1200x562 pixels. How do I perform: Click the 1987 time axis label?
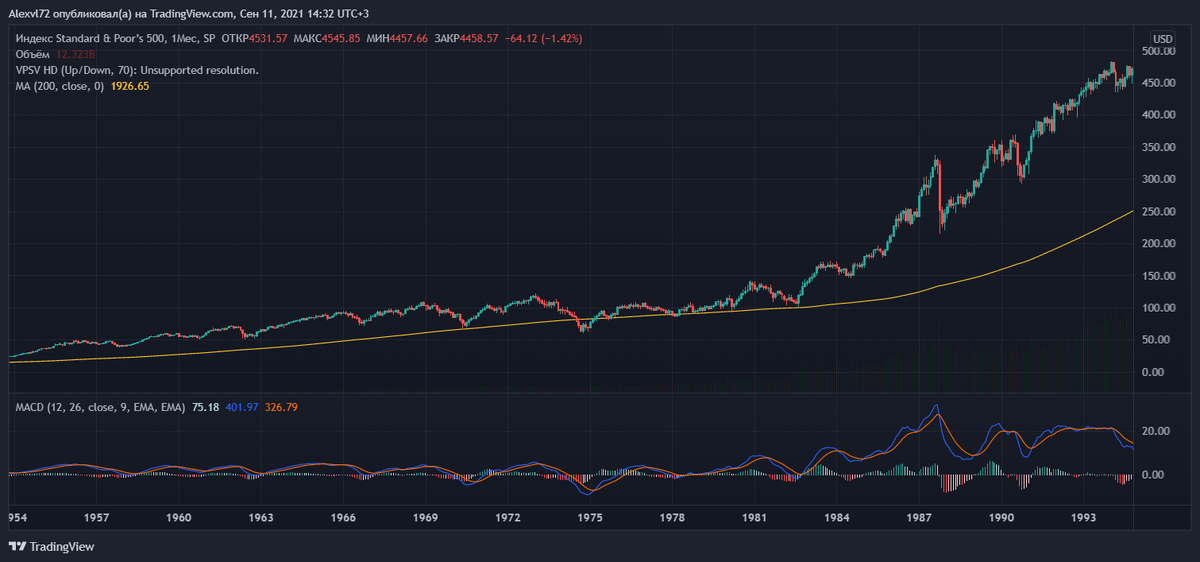pyautogui.click(x=920, y=518)
